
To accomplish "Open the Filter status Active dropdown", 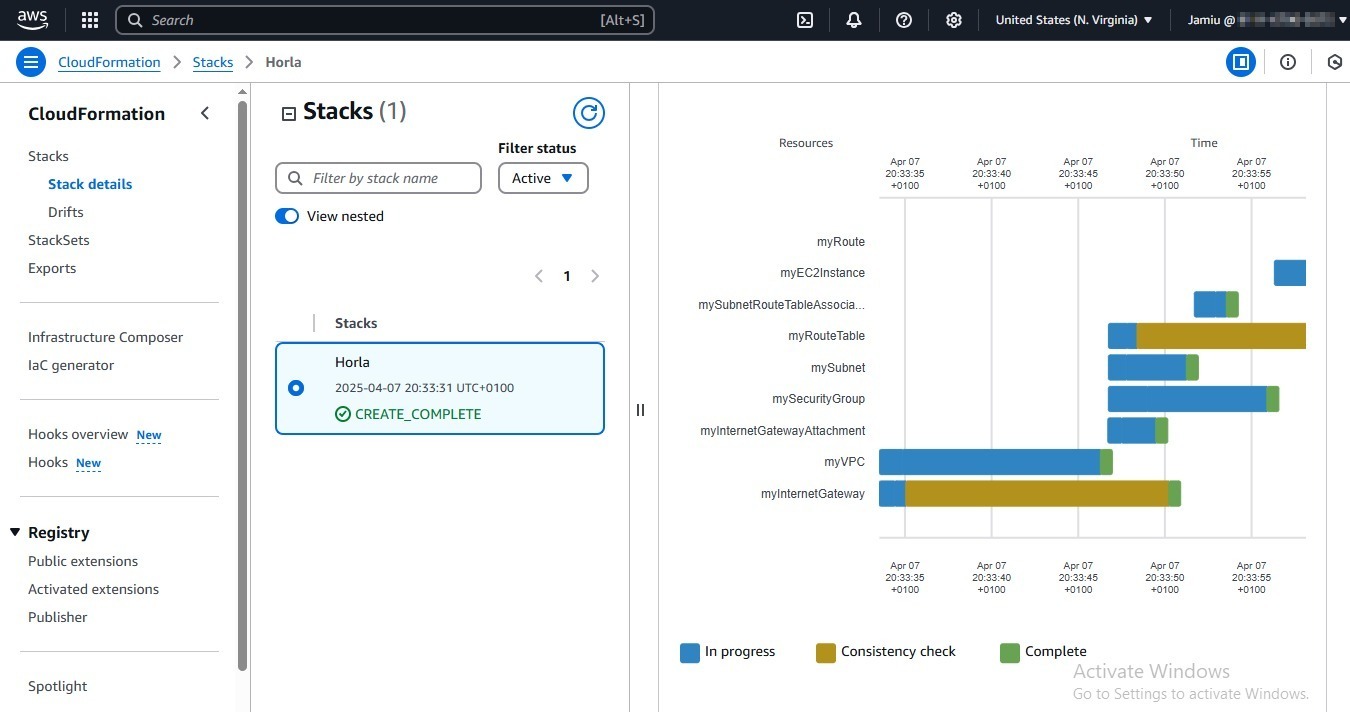I will click(543, 178).
